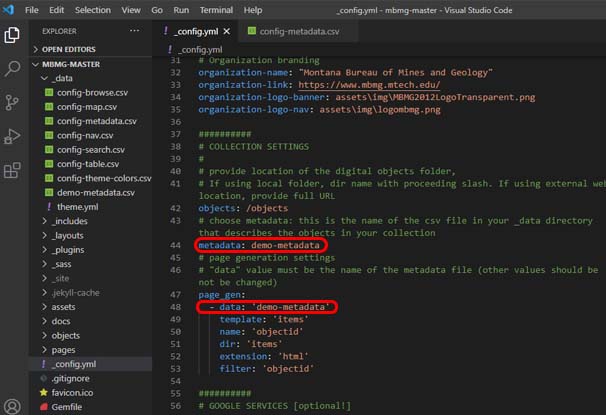Open the Source Control view icon
Screen dimensions: 606x415
(13, 102)
